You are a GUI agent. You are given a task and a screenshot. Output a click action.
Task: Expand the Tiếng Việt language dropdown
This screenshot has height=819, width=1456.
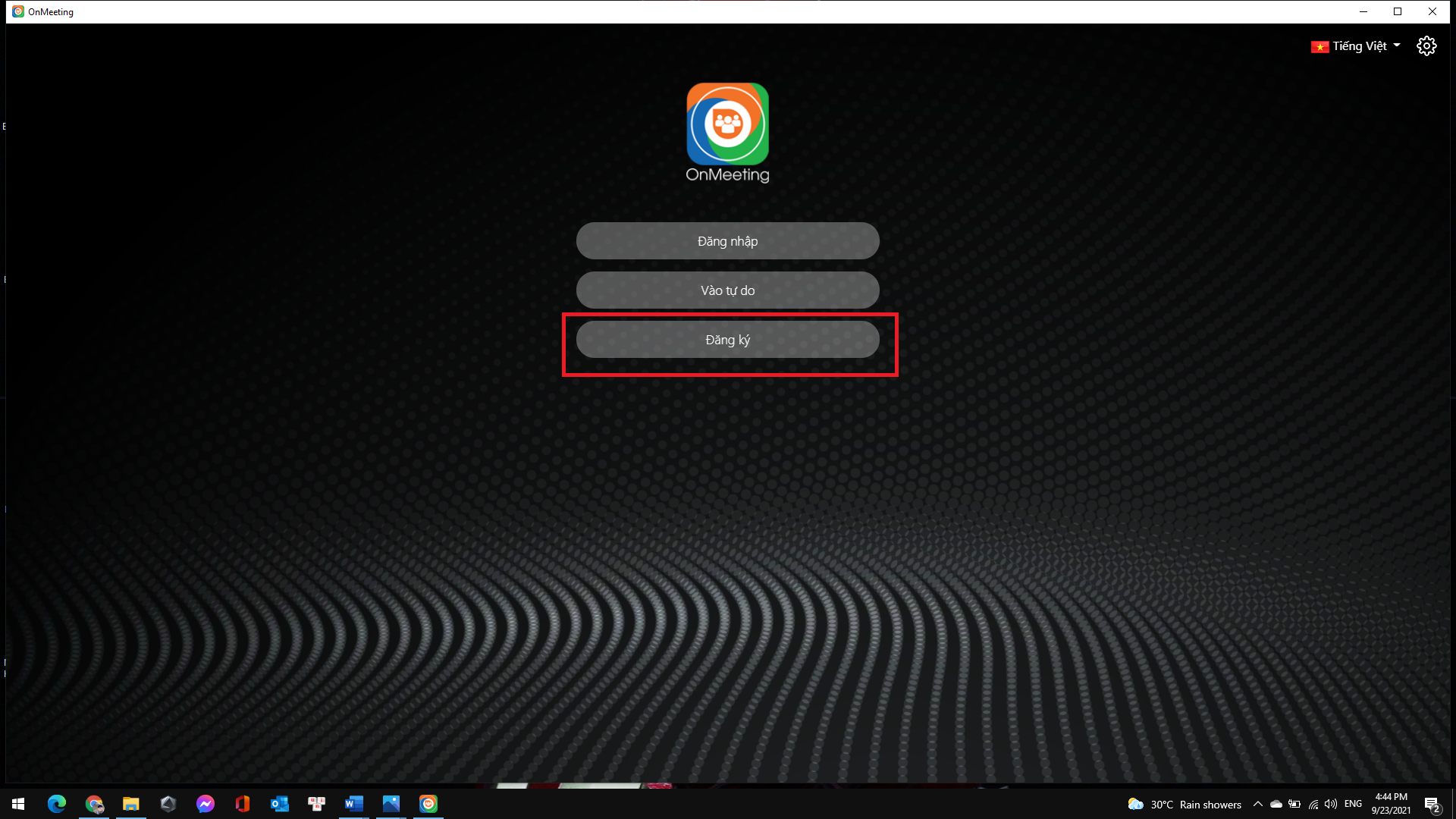(1356, 46)
